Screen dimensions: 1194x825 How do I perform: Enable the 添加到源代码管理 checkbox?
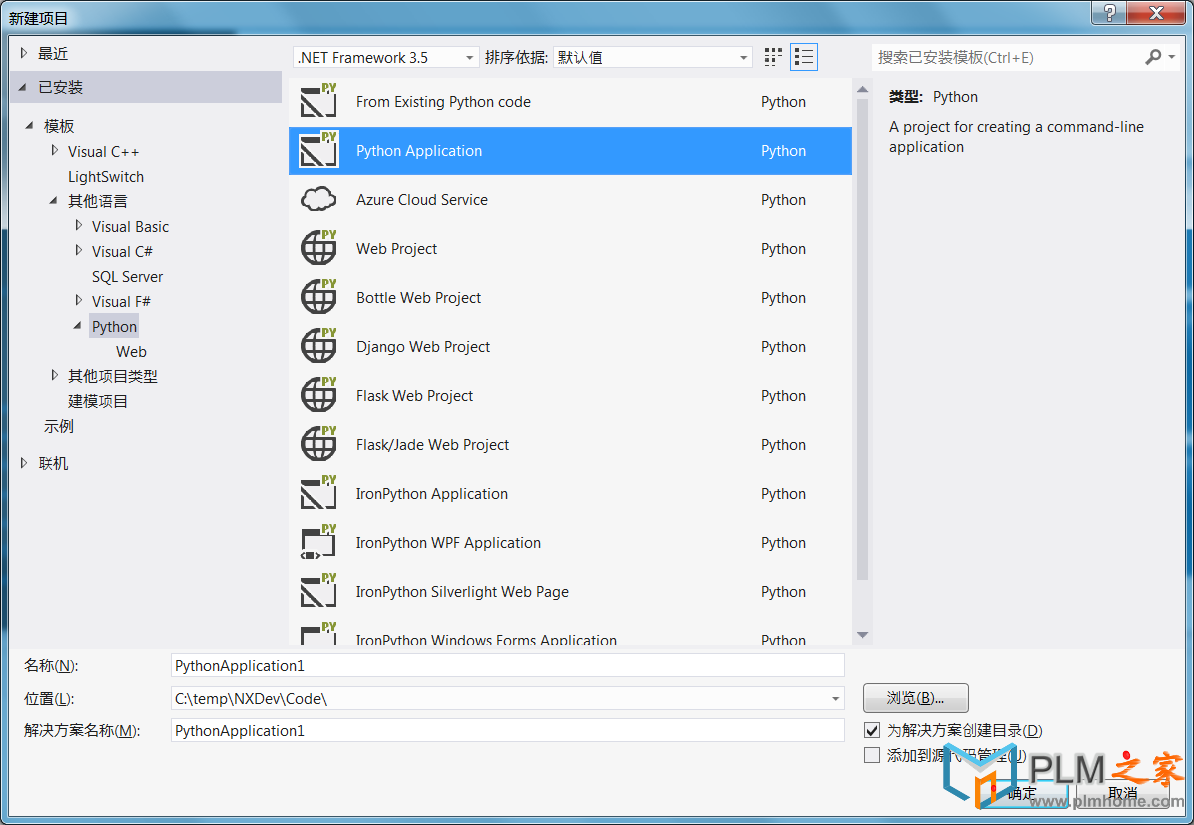[x=872, y=755]
